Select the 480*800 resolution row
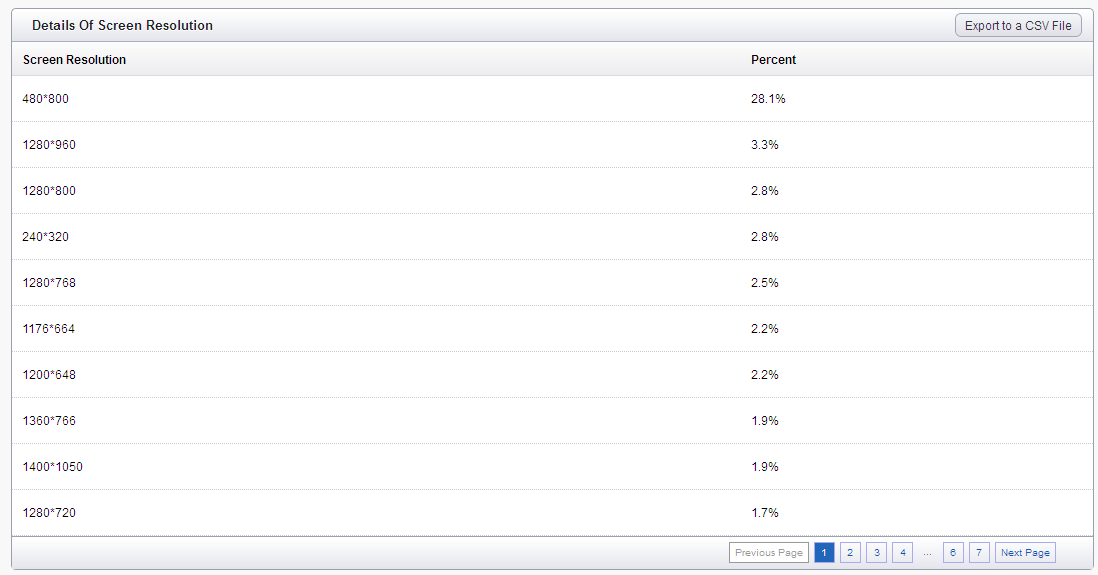The height and width of the screenshot is (575, 1098). (46, 99)
